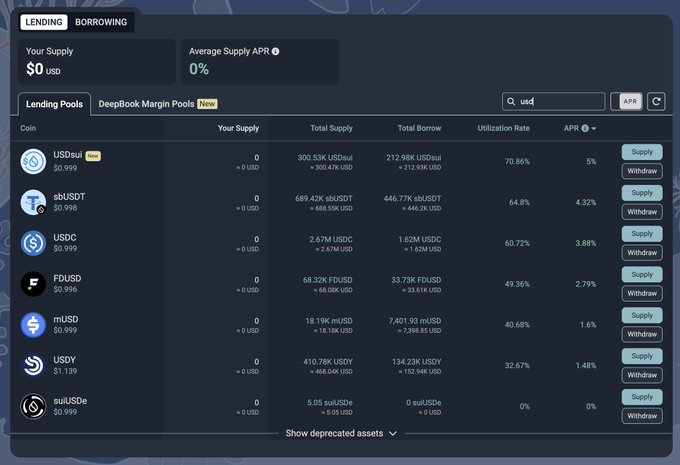Click the Total Supply column header
The height and width of the screenshot is (465, 680).
331,128
